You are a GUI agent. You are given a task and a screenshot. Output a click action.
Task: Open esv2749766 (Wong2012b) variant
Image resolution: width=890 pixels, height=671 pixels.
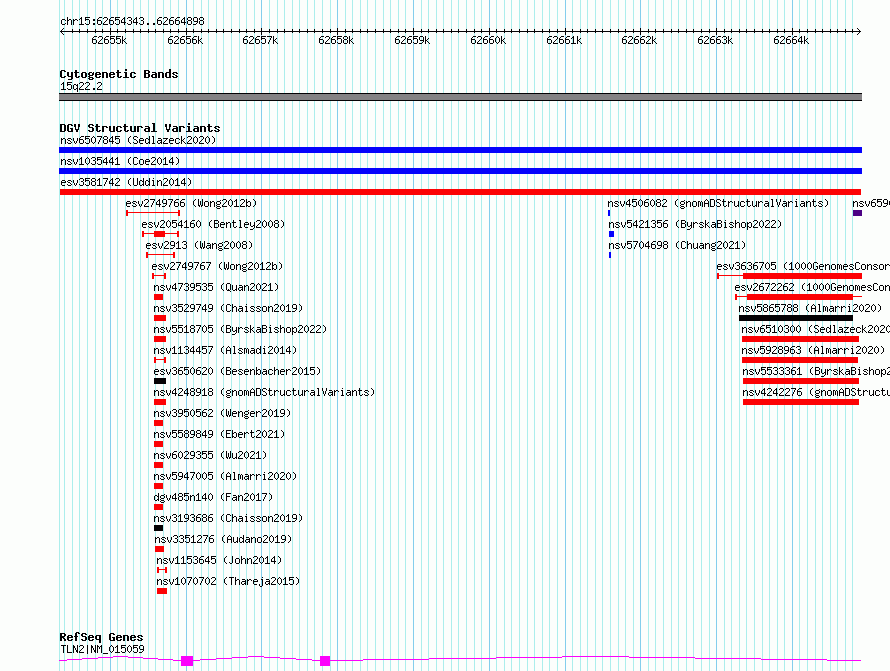[x=191, y=203]
